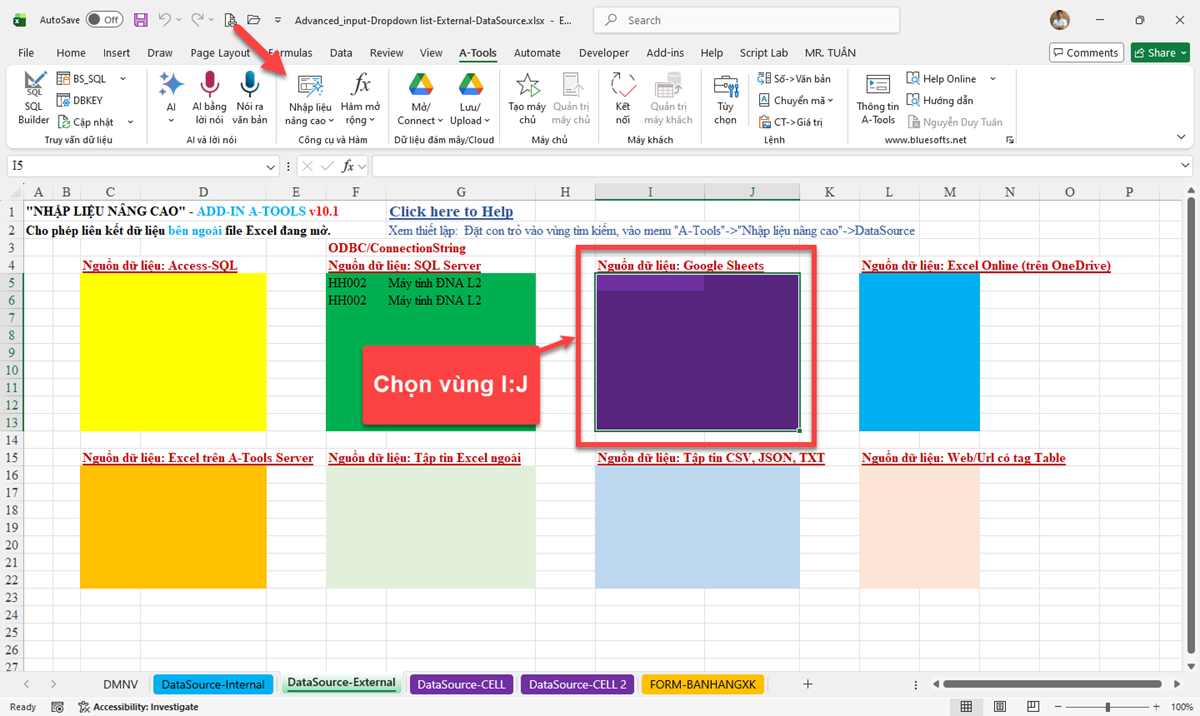The width and height of the screenshot is (1200, 716).
Task: Add a new sheet with plus button
Action: tap(808, 684)
